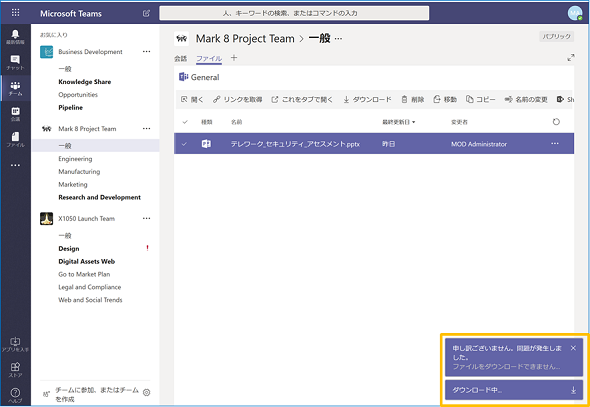
Task: Click Open this in a tab
Action: 302,99
